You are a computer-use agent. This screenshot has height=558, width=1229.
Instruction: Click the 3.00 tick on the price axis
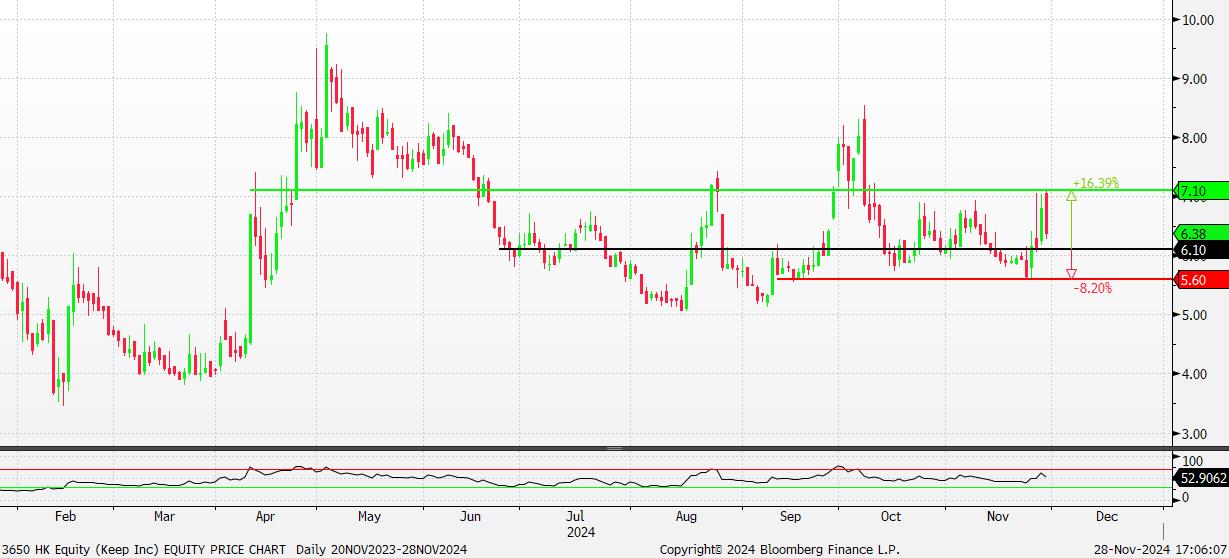point(1196,434)
